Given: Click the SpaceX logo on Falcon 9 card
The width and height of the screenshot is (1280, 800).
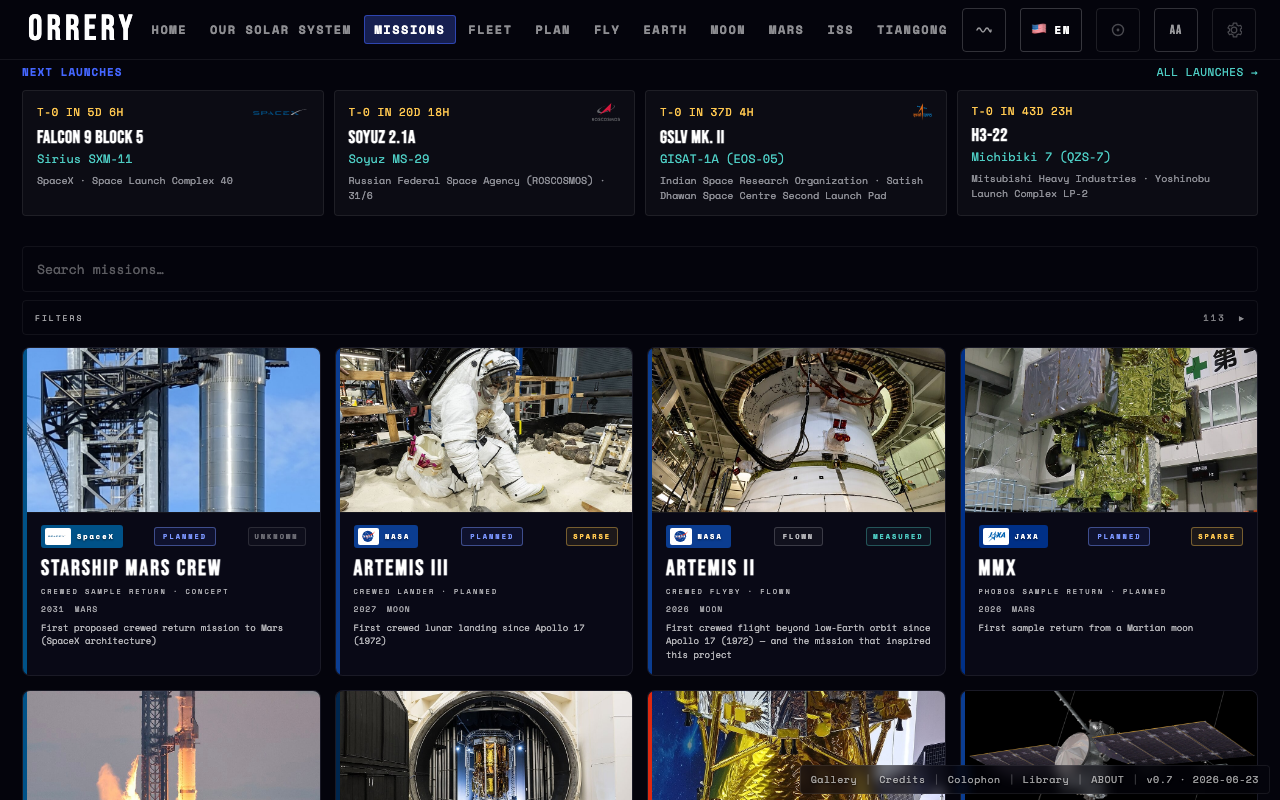Looking at the screenshot, I should 280,113.
